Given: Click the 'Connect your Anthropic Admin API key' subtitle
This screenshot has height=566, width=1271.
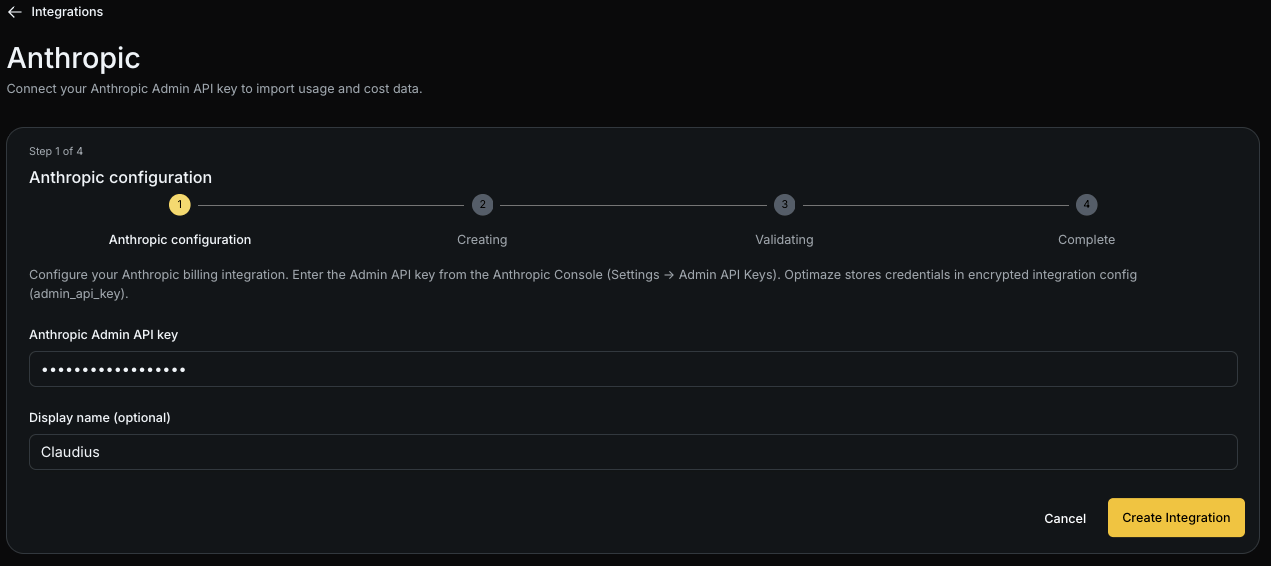Looking at the screenshot, I should click(x=215, y=89).
